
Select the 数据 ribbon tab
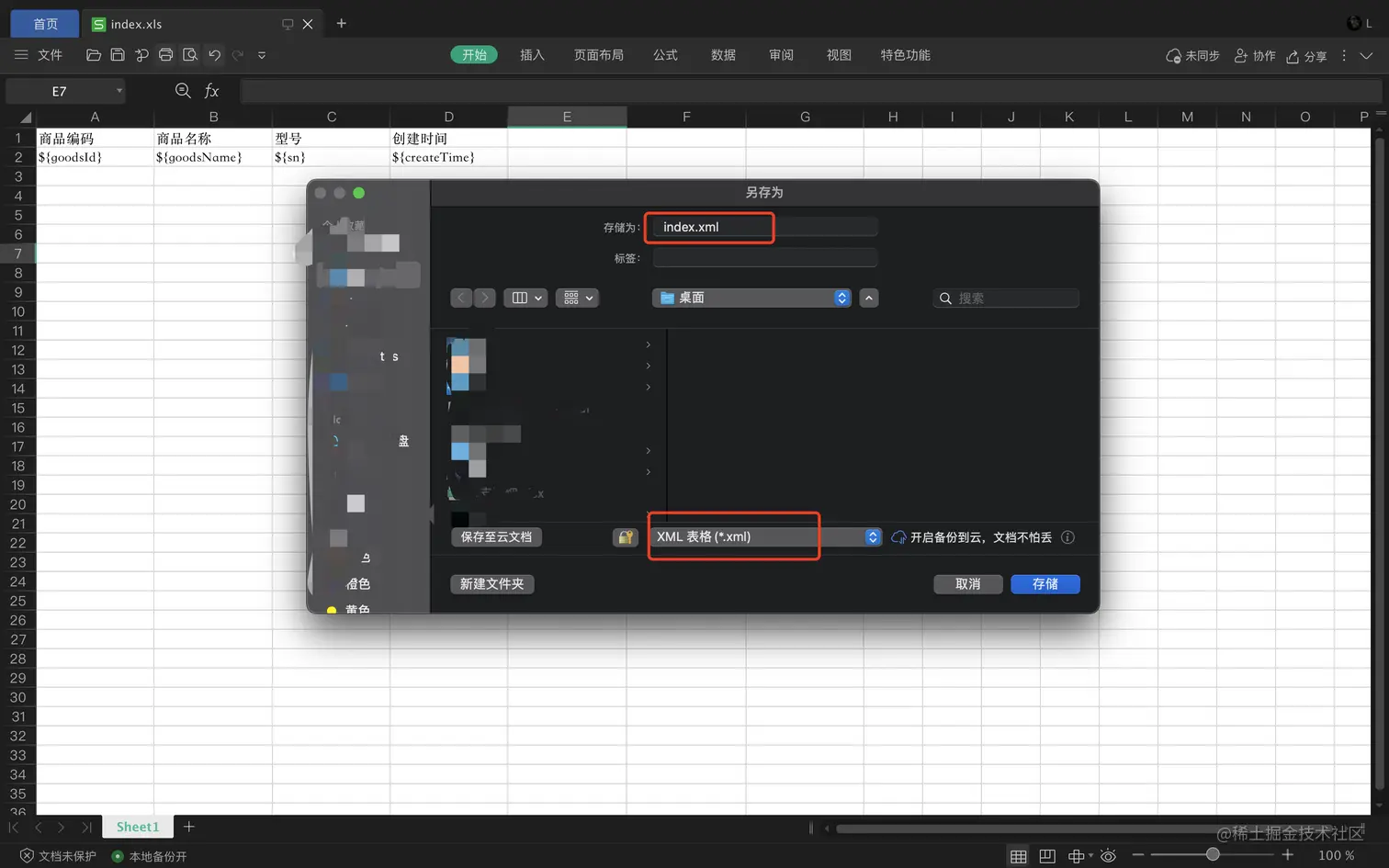[x=723, y=55]
